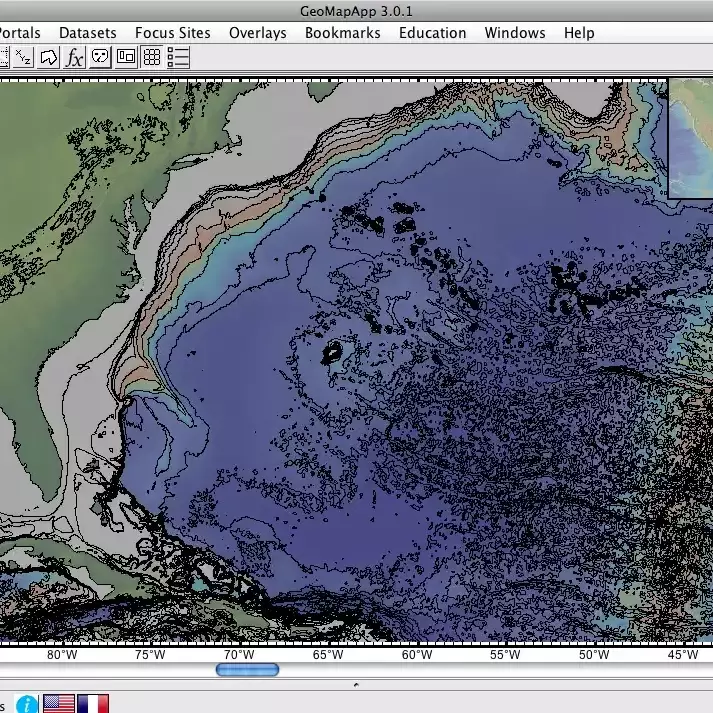713x713 pixels.
Task: Click the horizontal scrollbar thumb below map
Action: (247, 670)
